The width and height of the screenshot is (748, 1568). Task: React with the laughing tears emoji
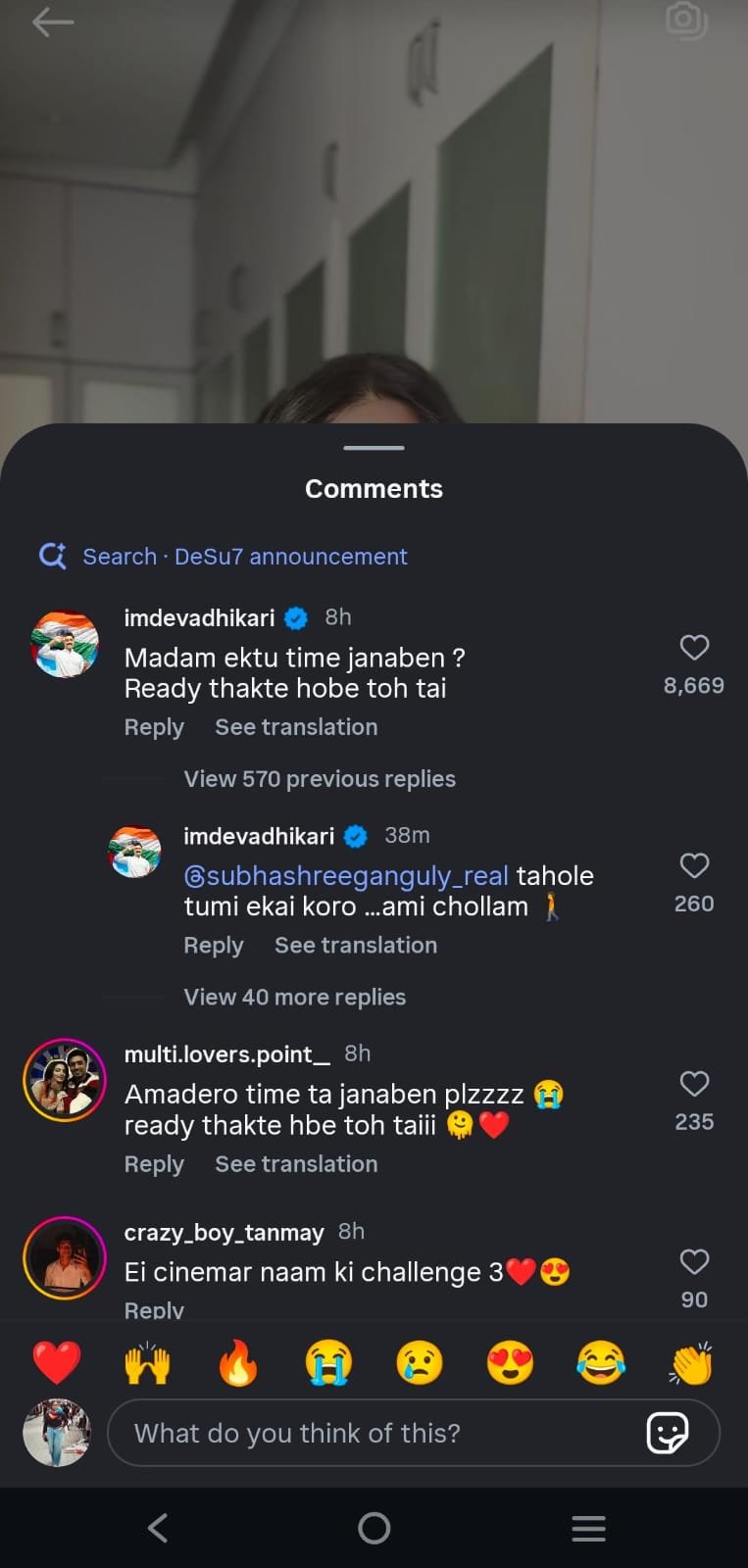(600, 1362)
